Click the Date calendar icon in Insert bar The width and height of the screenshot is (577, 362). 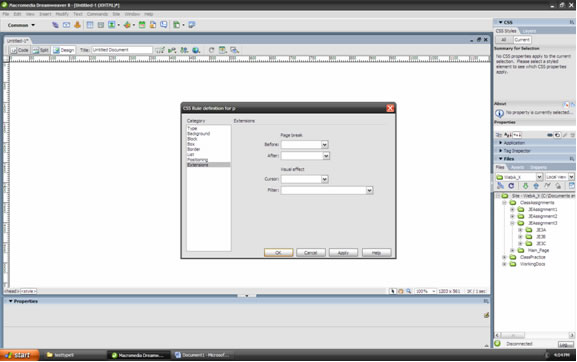click(x=142, y=25)
